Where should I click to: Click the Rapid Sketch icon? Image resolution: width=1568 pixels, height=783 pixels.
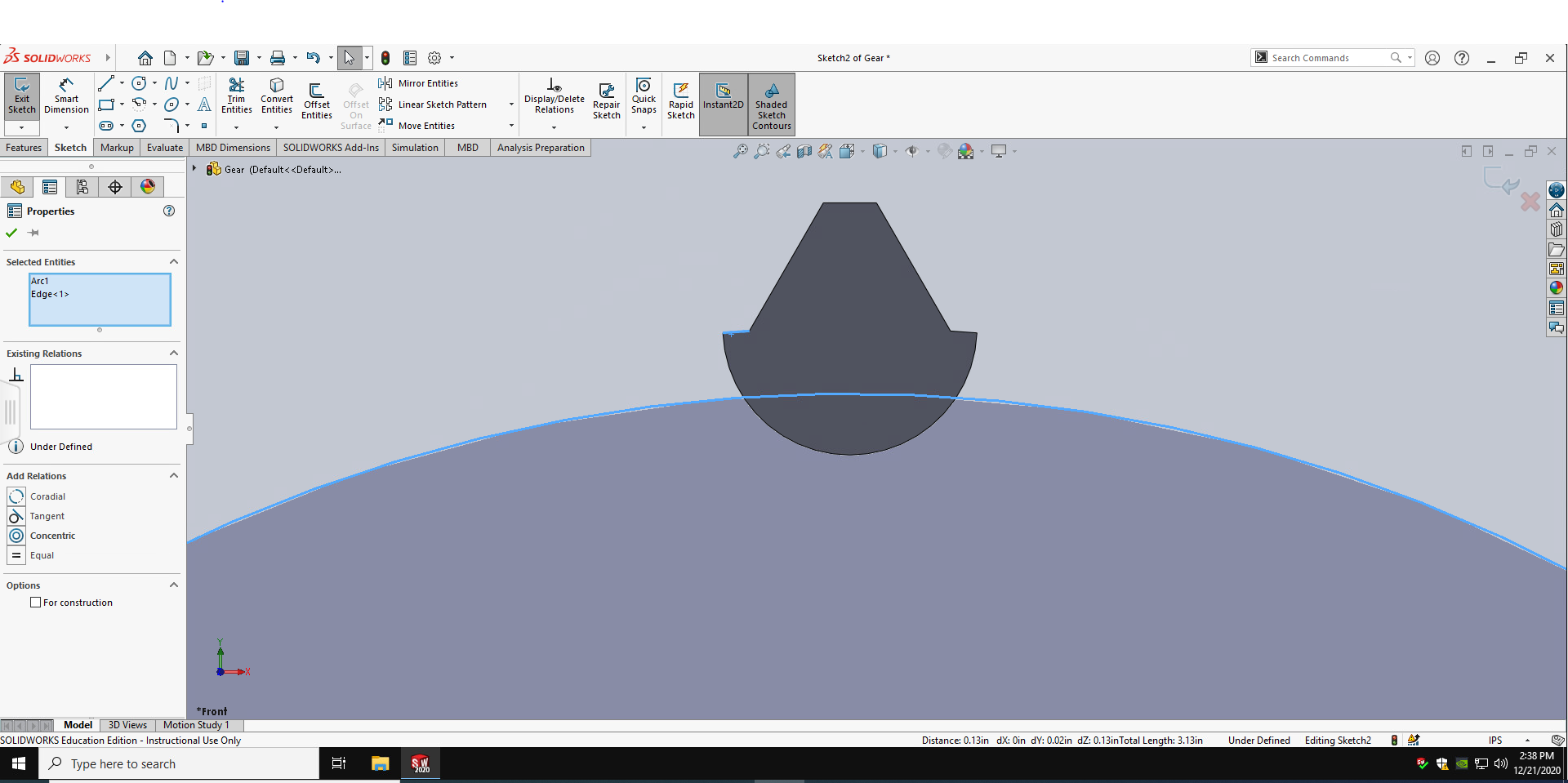[x=680, y=101]
